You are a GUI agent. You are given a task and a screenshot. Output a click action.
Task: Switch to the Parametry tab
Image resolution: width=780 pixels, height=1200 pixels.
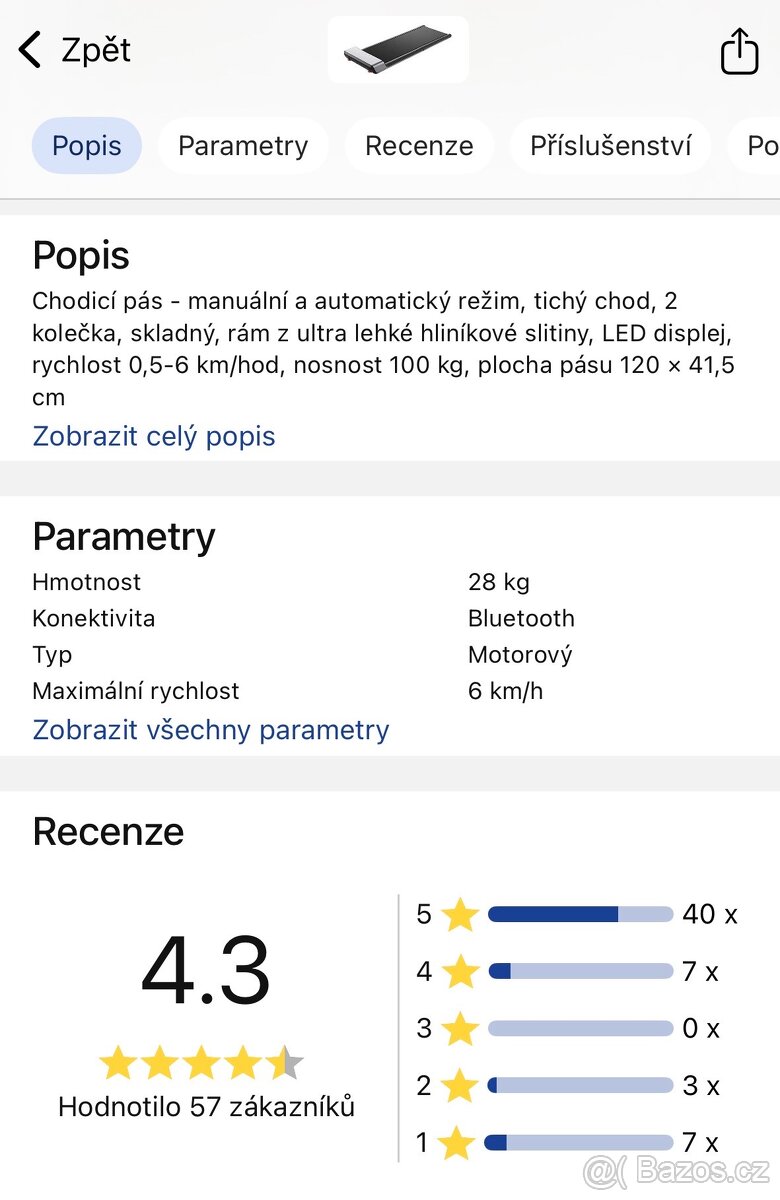243,145
